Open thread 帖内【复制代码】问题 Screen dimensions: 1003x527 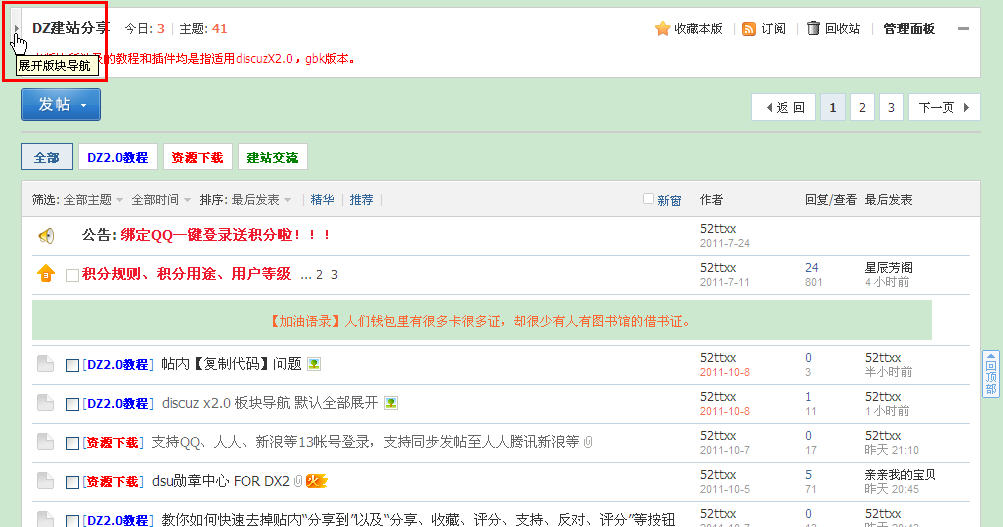tap(231, 364)
